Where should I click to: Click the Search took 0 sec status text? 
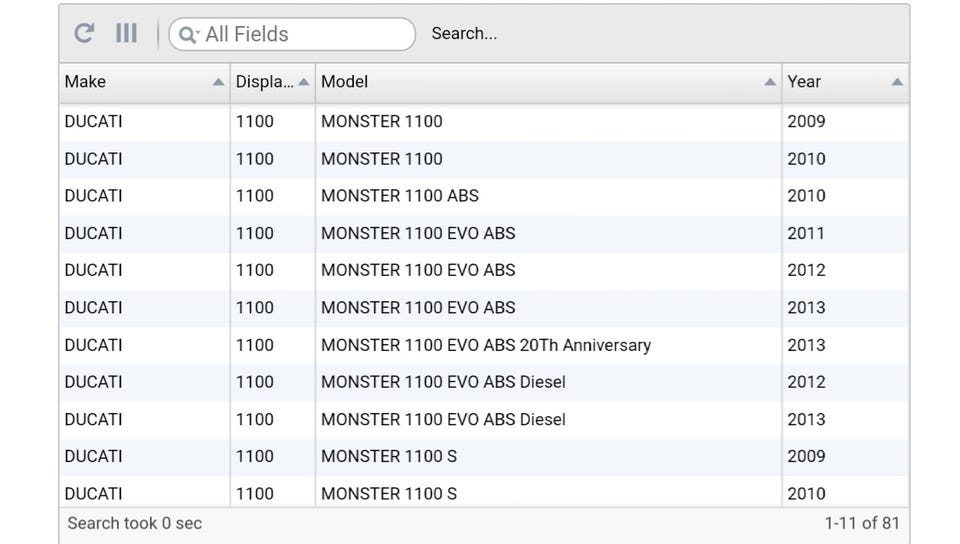pyautogui.click(x=134, y=523)
